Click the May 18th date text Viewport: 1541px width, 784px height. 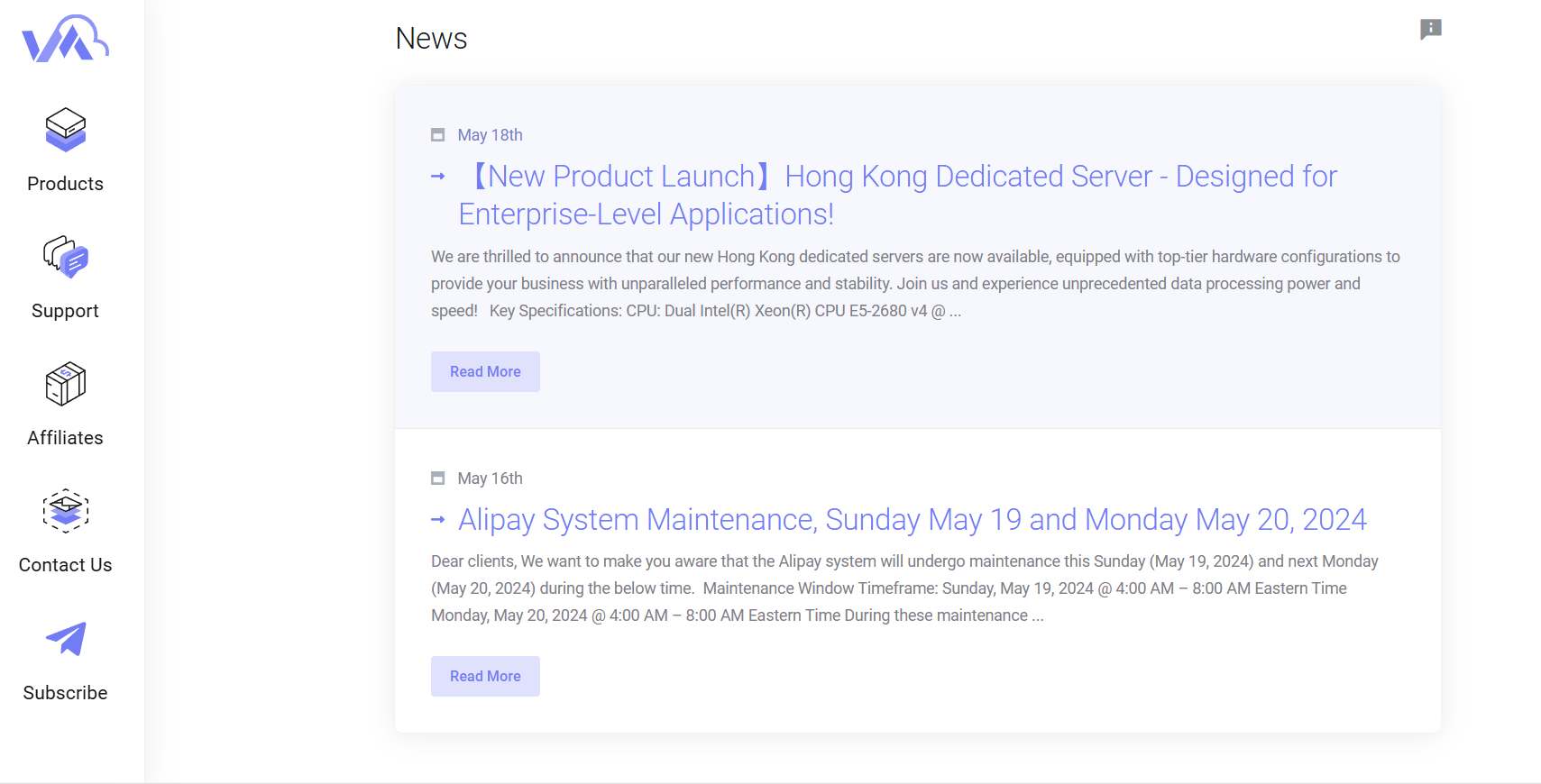click(490, 135)
